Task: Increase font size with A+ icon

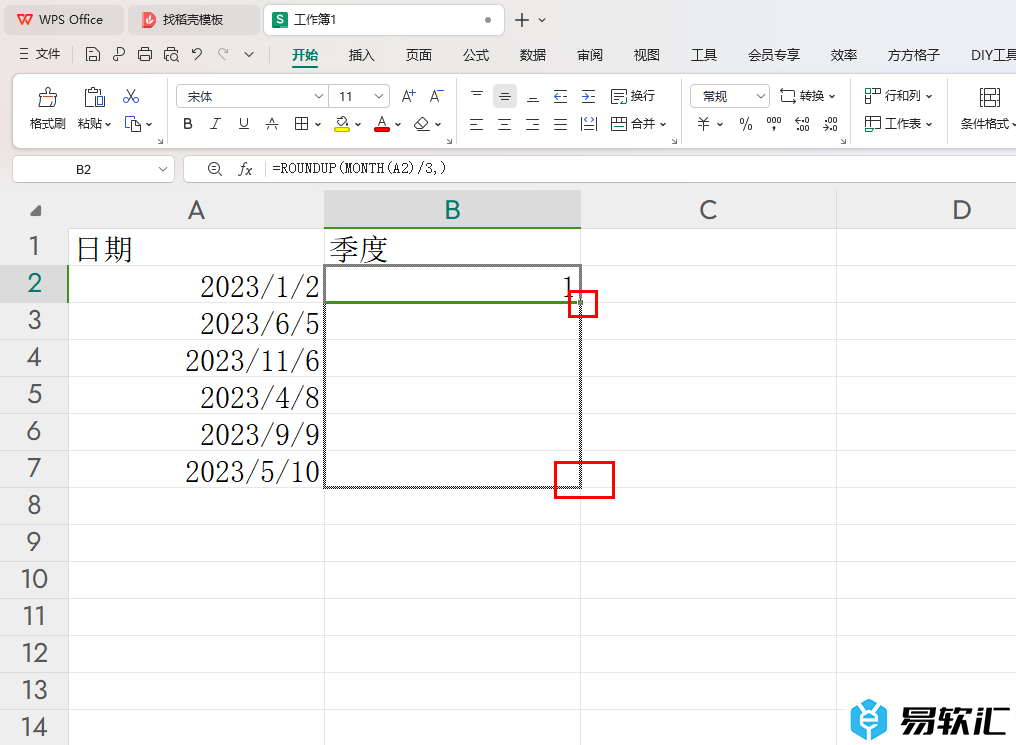Action: pyautogui.click(x=408, y=97)
